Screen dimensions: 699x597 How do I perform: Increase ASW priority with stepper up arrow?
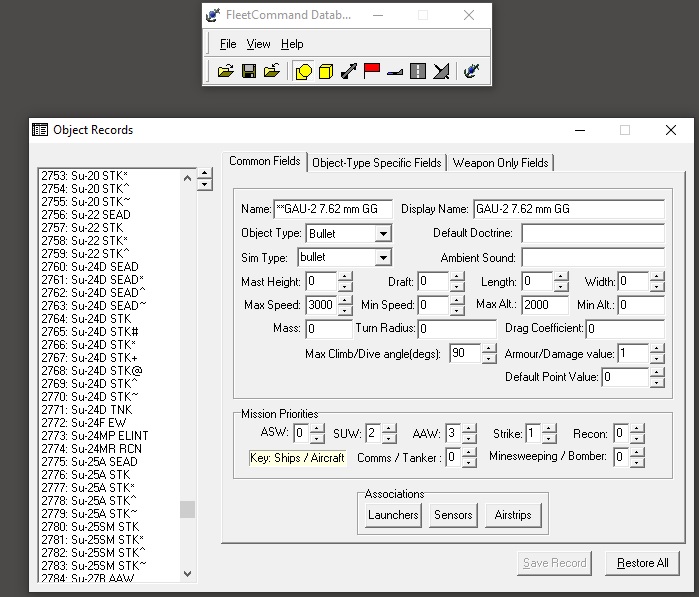pos(317,428)
